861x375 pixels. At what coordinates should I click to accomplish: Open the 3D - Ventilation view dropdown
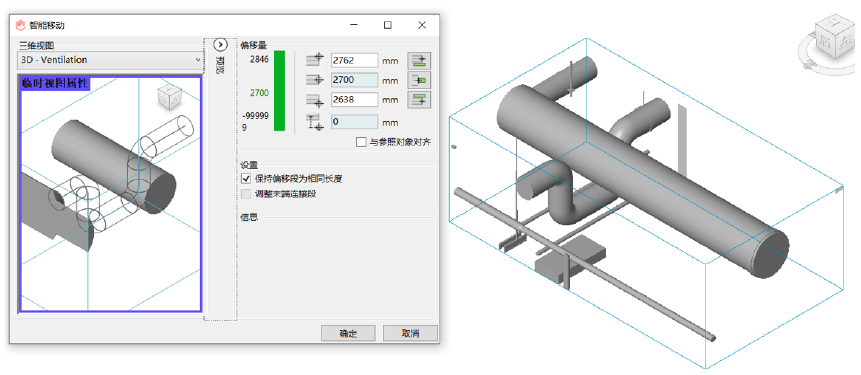(x=110, y=60)
